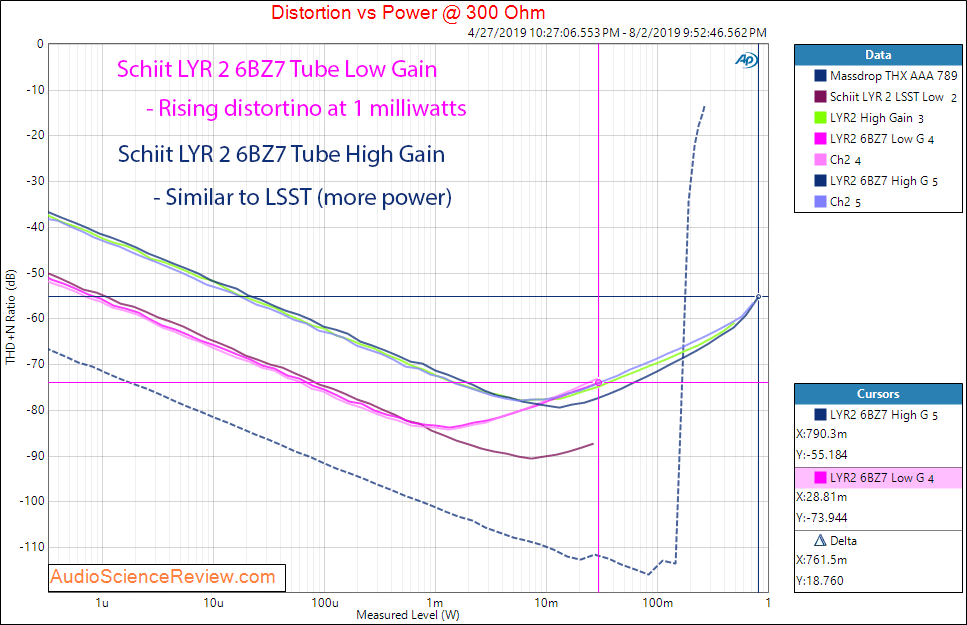Click the LYR2 6BZ7 Low G legend swatch
Viewport: 967px width, 625px height.
tap(820, 139)
